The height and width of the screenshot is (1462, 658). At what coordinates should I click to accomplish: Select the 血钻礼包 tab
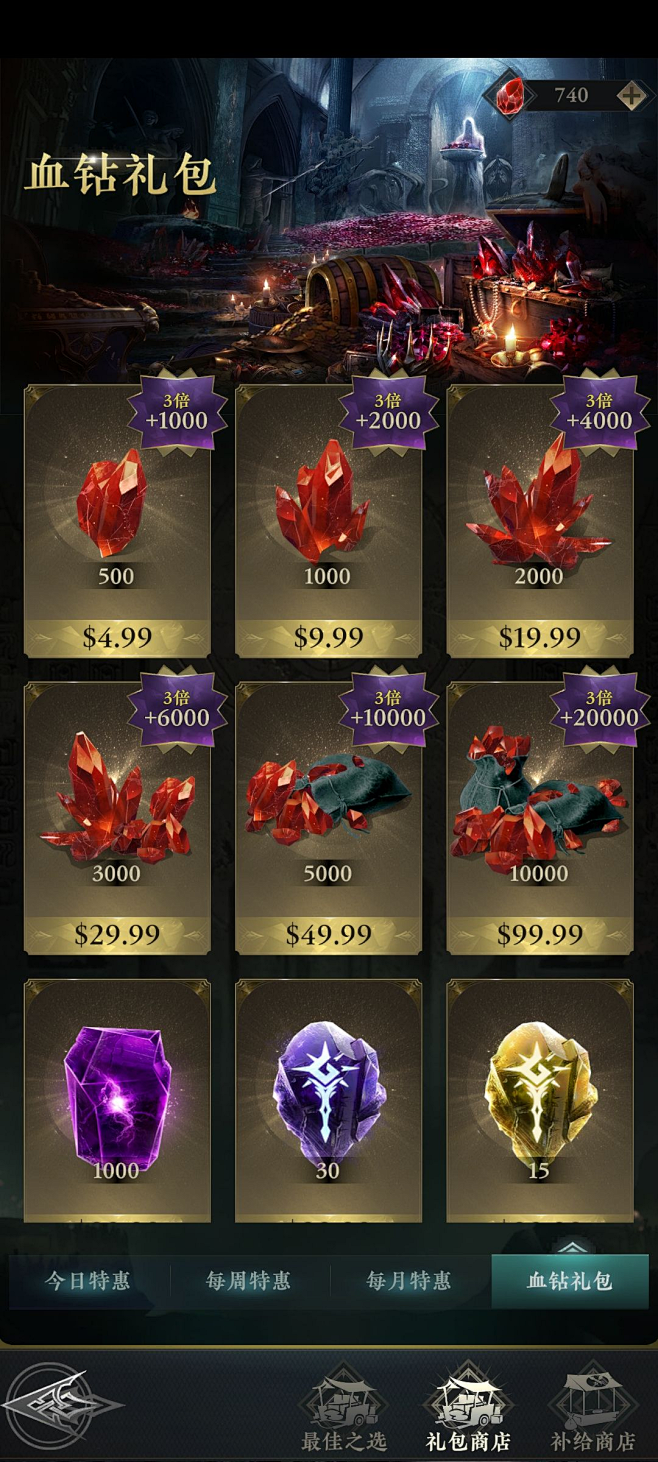570,1281
